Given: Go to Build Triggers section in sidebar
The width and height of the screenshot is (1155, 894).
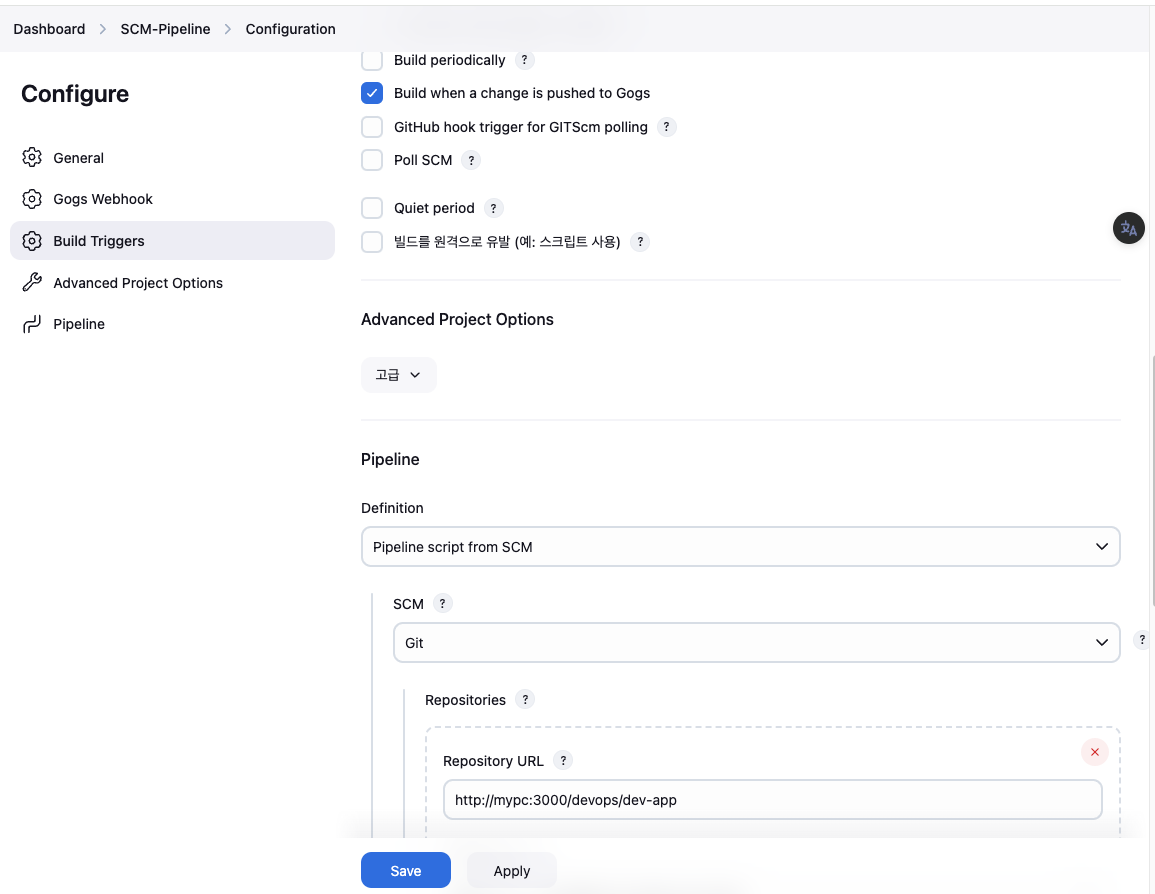Looking at the screenshot, I should [x=99, y=241].
